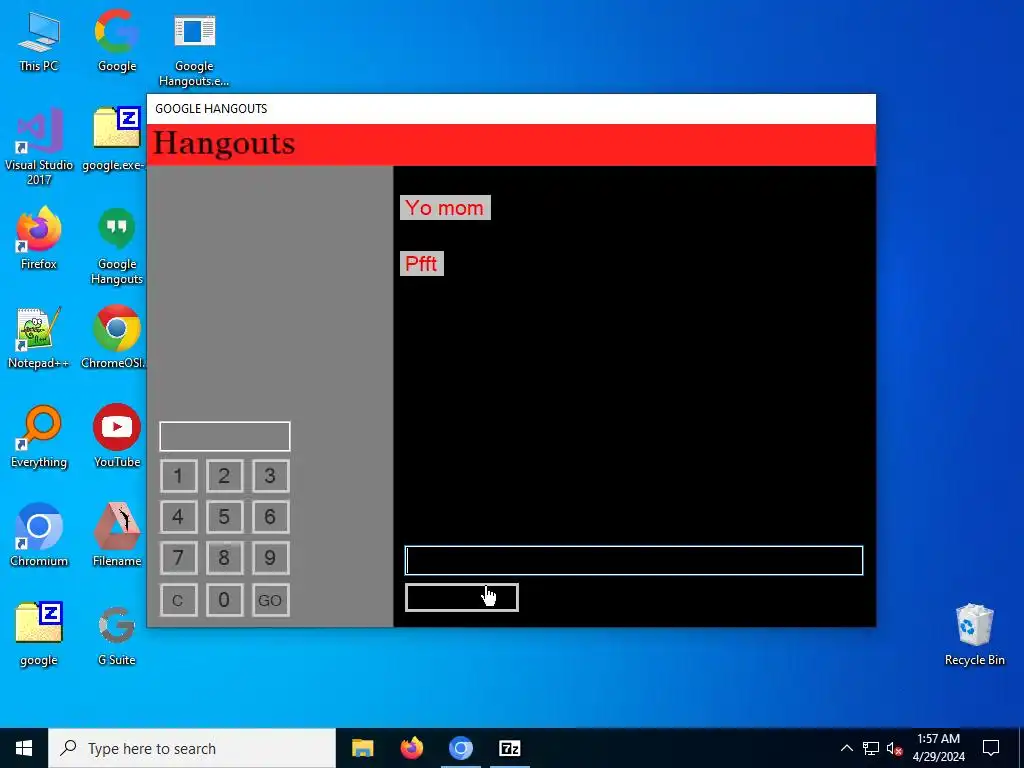Viewport: 1024px width, 768px height.
Task: Focus the dialer number field above the keypad
Action: (x=225, y=436)
